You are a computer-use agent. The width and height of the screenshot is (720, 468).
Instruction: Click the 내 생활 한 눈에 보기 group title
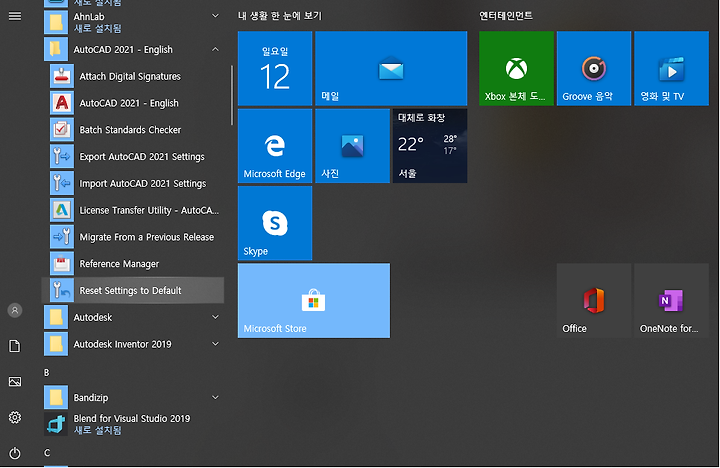[x=280, y=16]
